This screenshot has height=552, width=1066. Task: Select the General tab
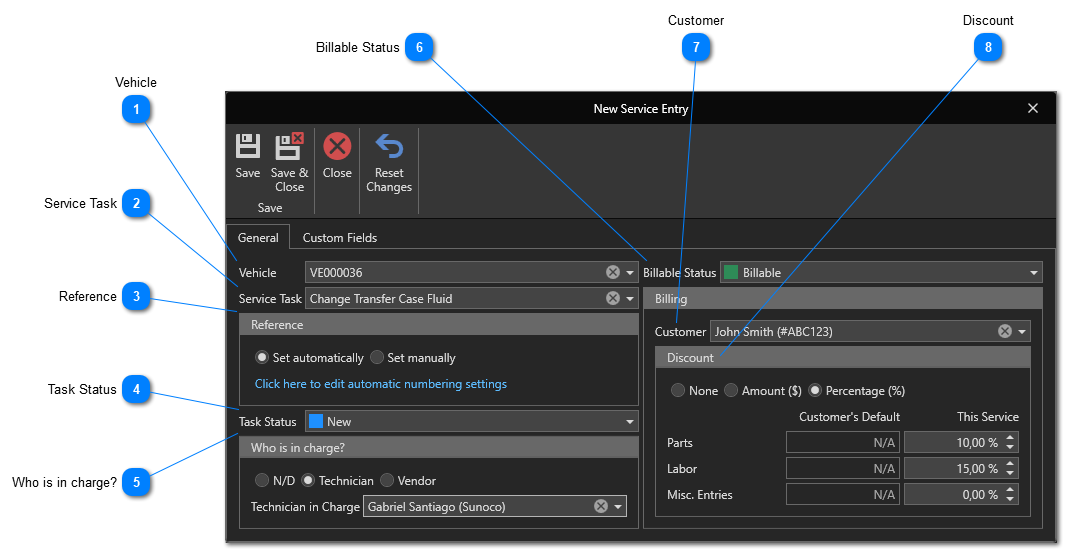(258, 237)
